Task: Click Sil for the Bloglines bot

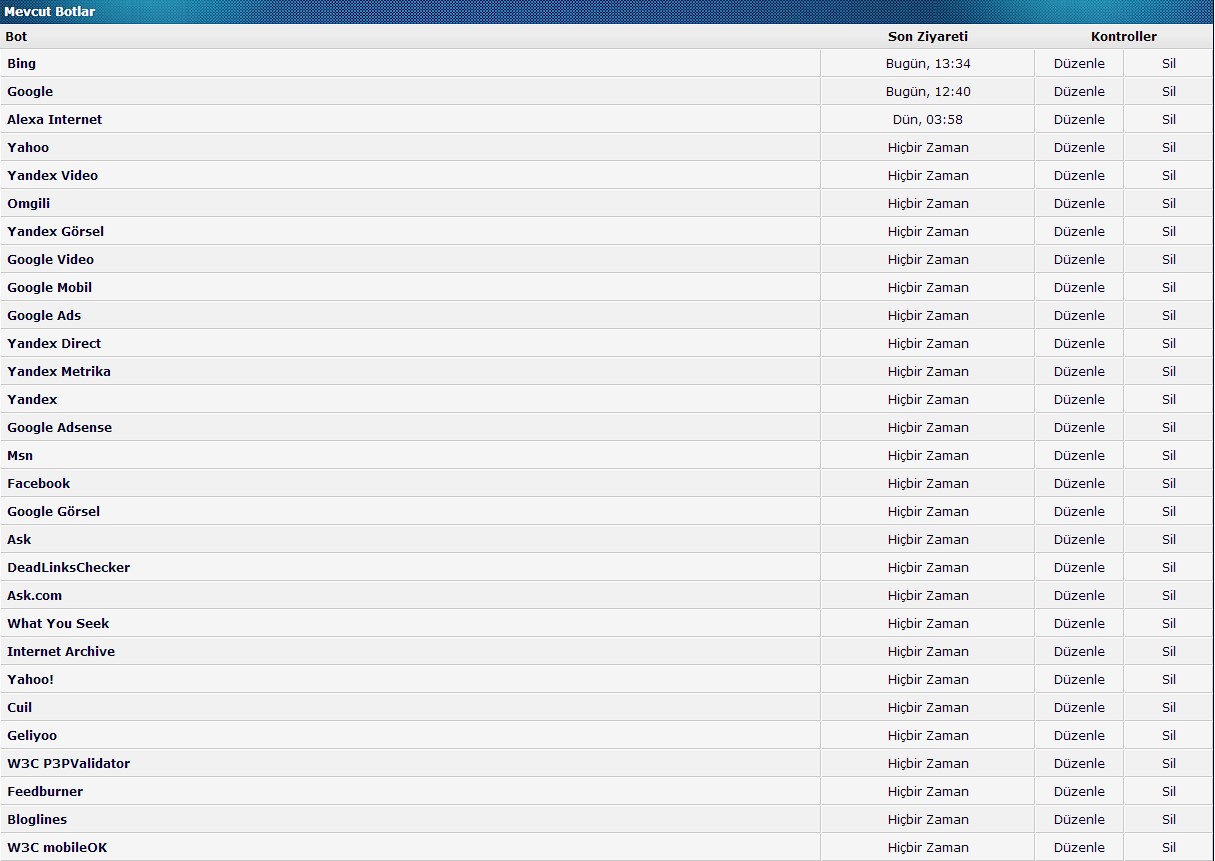Action: coord(1168,819)
